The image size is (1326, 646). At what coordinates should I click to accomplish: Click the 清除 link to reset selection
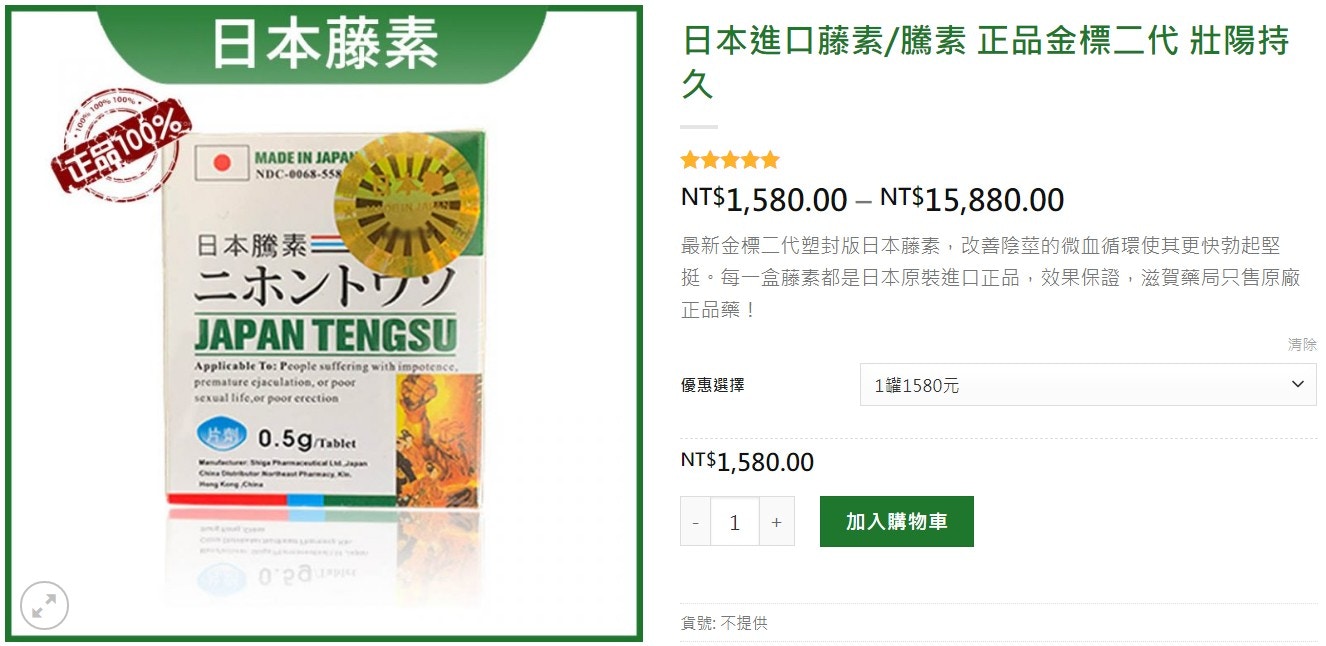point(1302,345)
